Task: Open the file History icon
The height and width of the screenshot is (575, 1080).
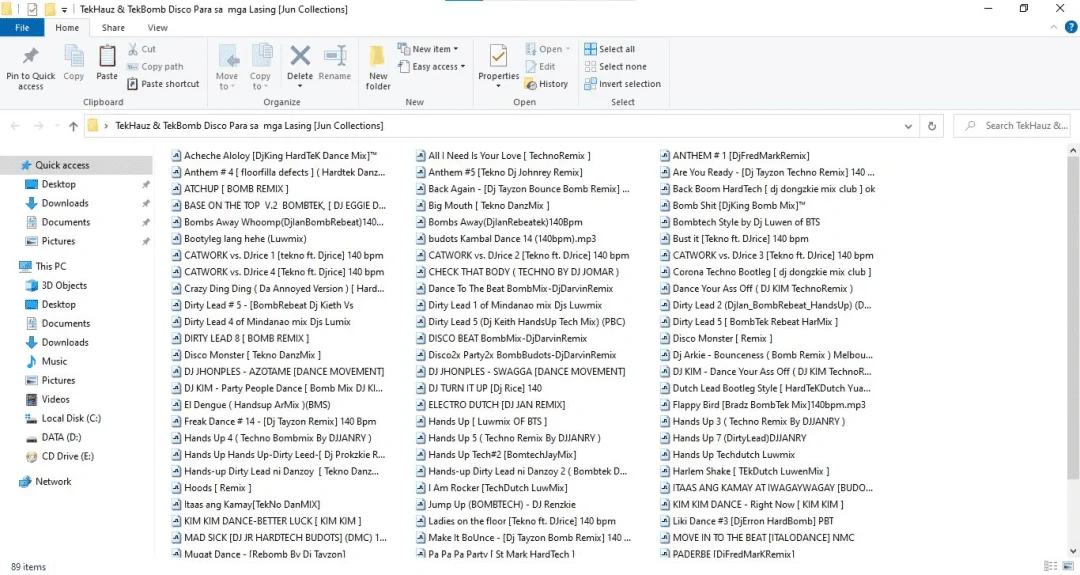Action: pos(530,84)
